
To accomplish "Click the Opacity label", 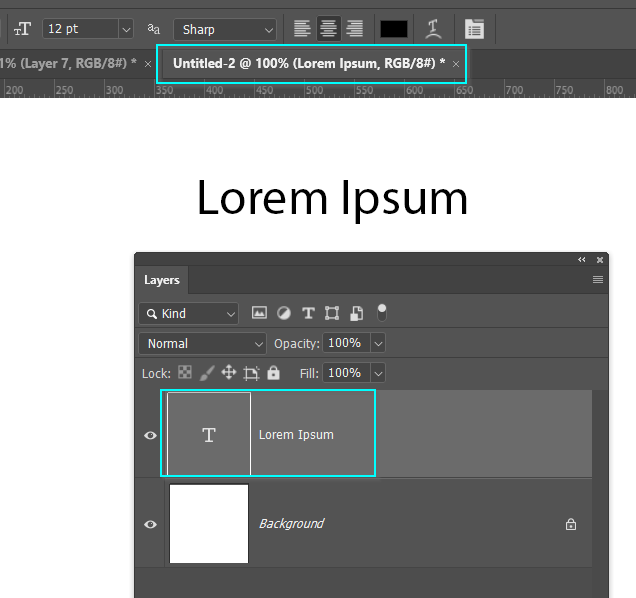I will point(297,344).
